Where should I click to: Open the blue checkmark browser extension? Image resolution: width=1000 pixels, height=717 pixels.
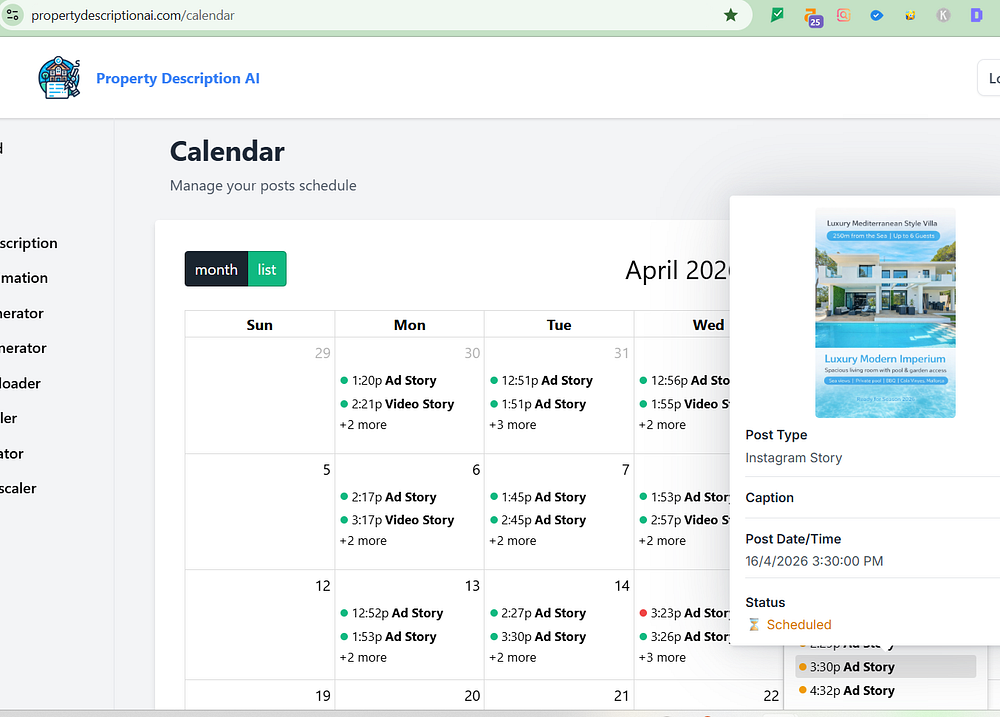click(x=877, y=15)
